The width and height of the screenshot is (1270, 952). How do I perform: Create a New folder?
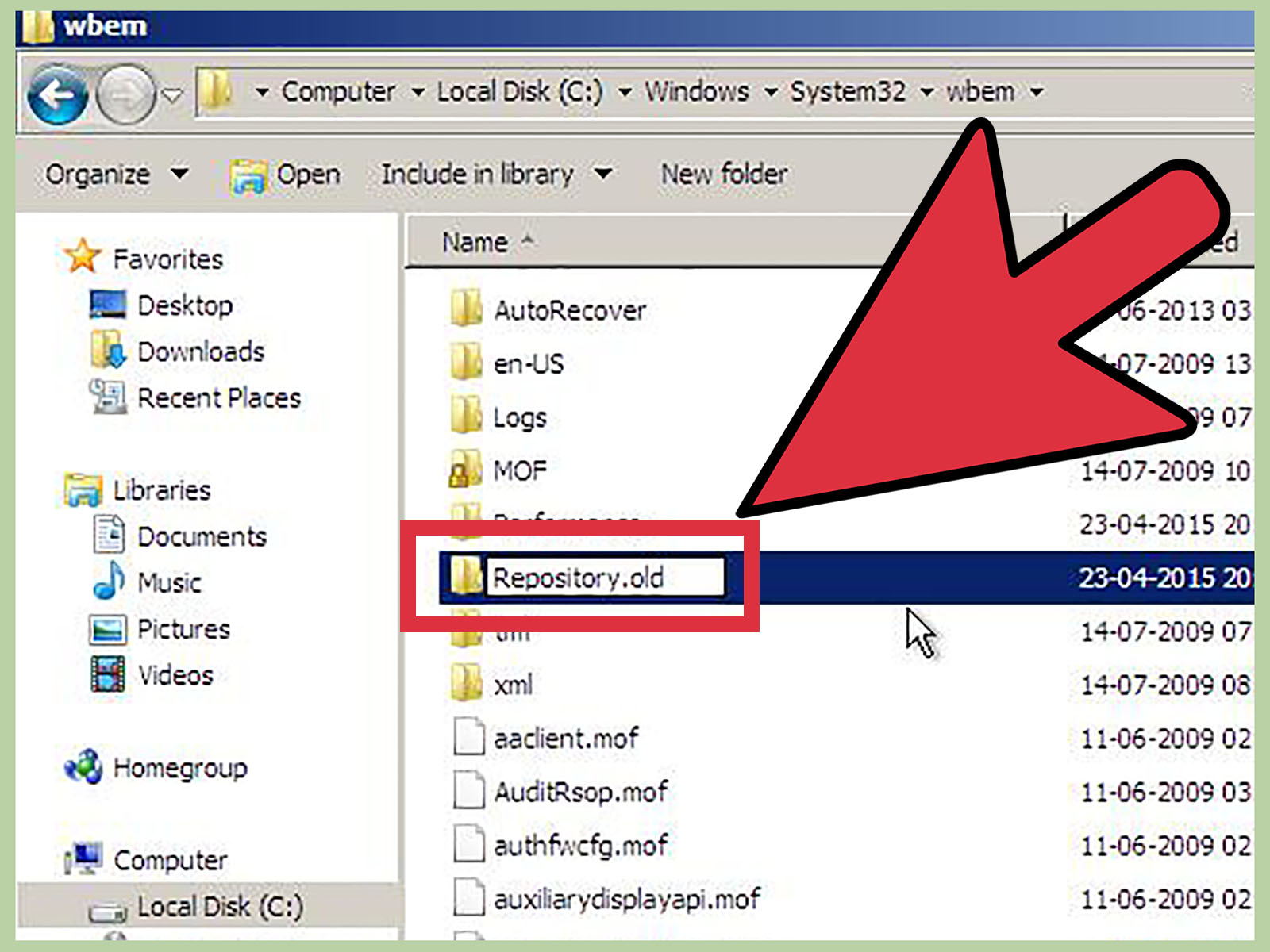point(724,174)
